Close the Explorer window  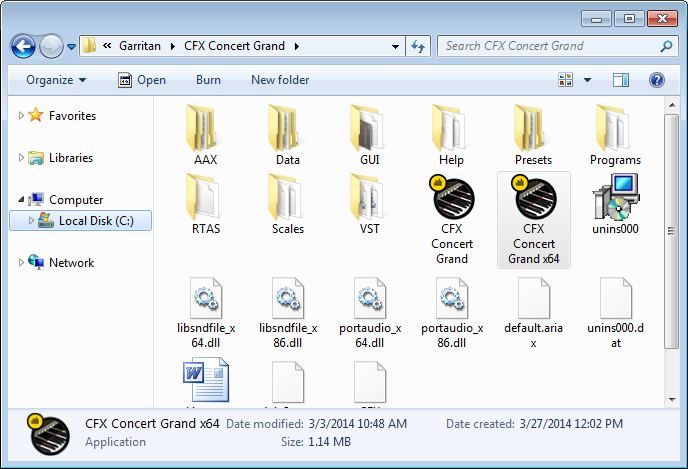[x=662, y=18]
